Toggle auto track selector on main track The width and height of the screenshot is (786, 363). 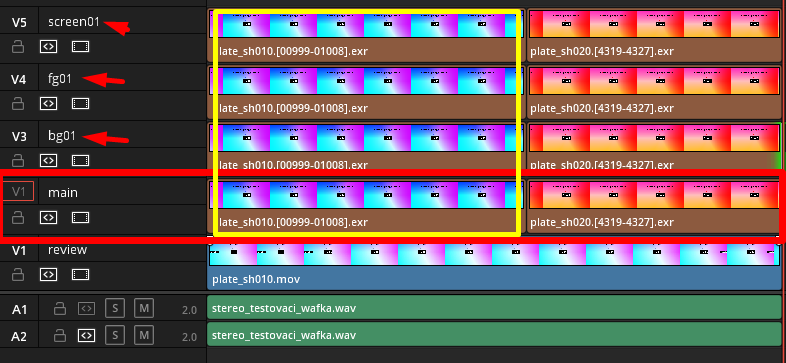pos(48,218)
